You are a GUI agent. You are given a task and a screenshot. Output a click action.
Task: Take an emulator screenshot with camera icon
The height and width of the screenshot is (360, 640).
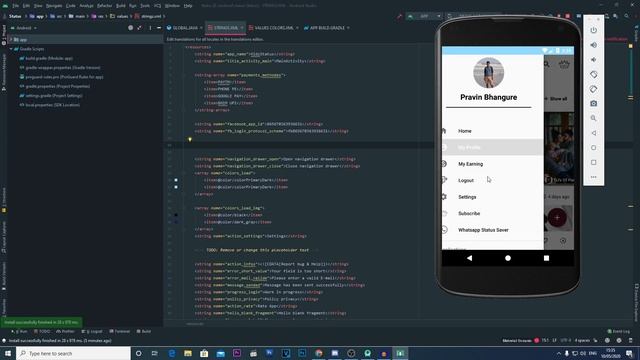[x=593, y=104]
